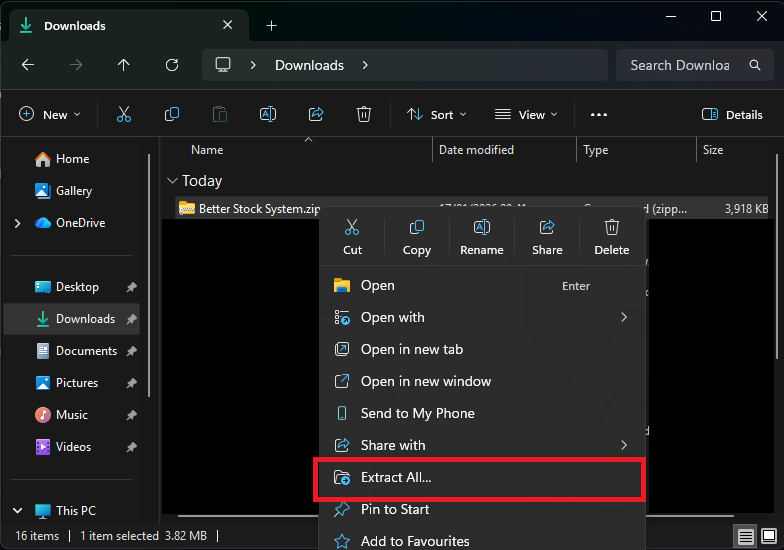Open Documents in the sidebar

86,351
